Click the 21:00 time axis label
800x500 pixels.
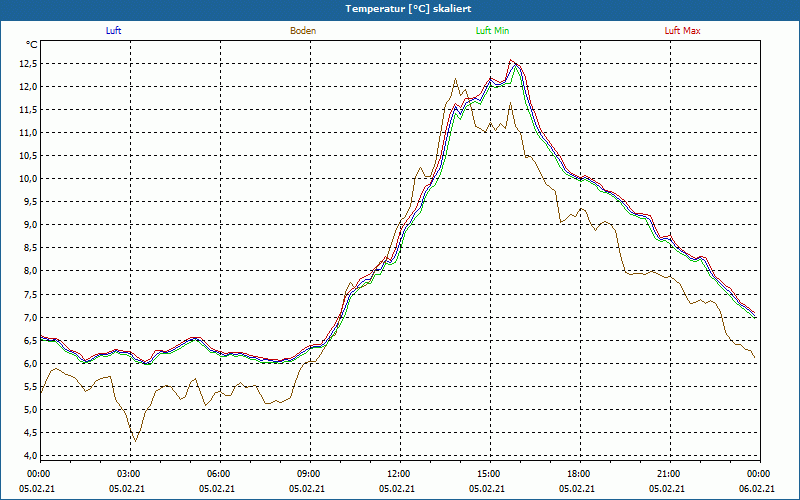(668, 474)
